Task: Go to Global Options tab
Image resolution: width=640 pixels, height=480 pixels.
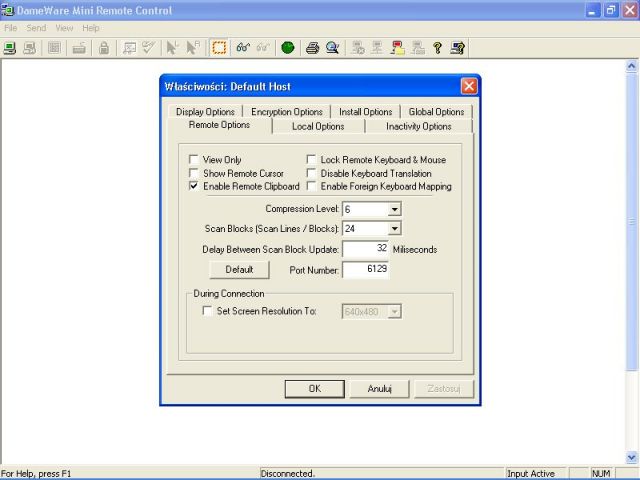Action: [436, 111]
